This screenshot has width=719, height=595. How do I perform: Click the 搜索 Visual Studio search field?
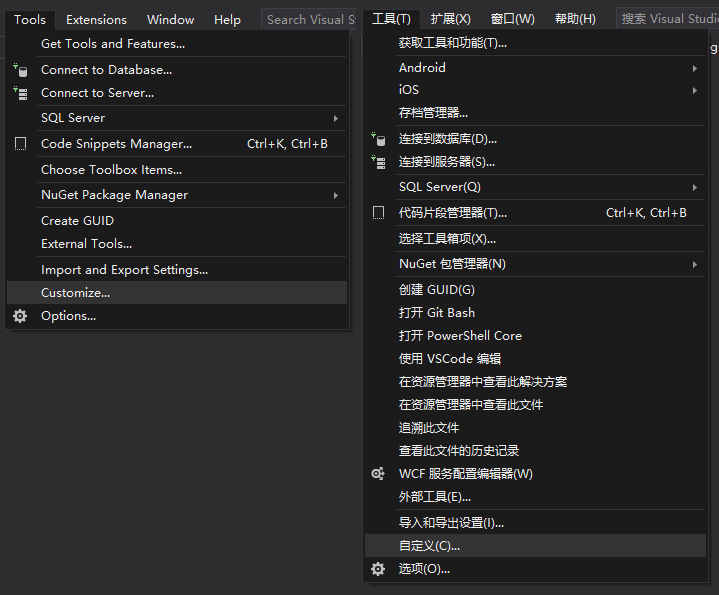tap(667, 19)
